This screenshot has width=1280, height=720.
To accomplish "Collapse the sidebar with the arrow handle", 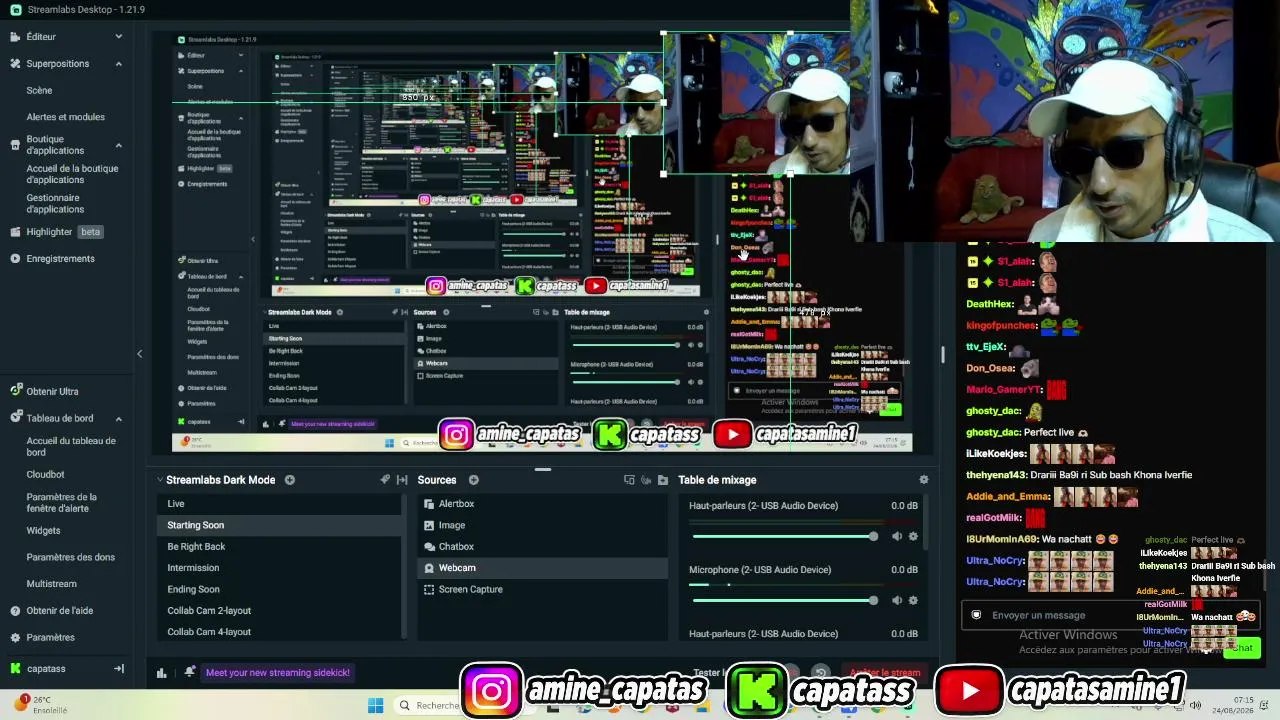I will (x=139, y=354).
